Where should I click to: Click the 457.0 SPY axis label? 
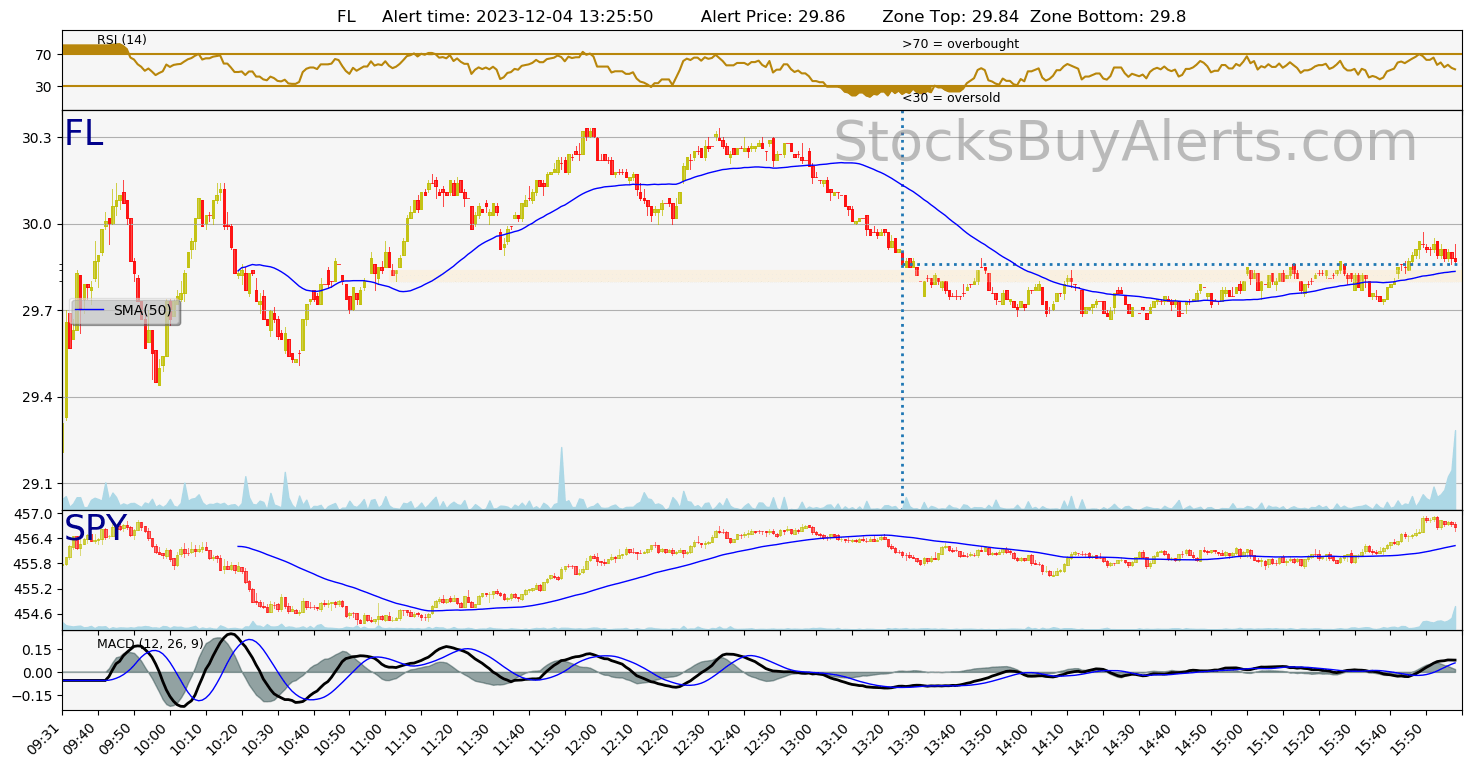coord(34,514)
